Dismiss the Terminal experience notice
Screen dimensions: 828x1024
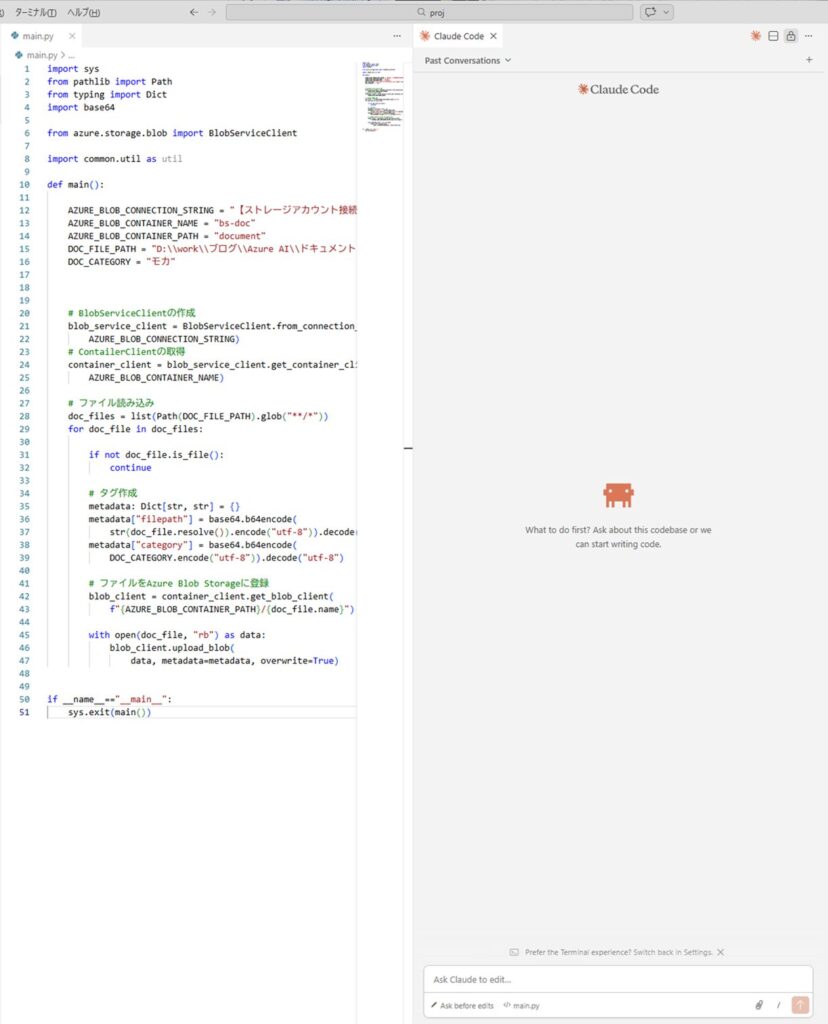[720, 952]
